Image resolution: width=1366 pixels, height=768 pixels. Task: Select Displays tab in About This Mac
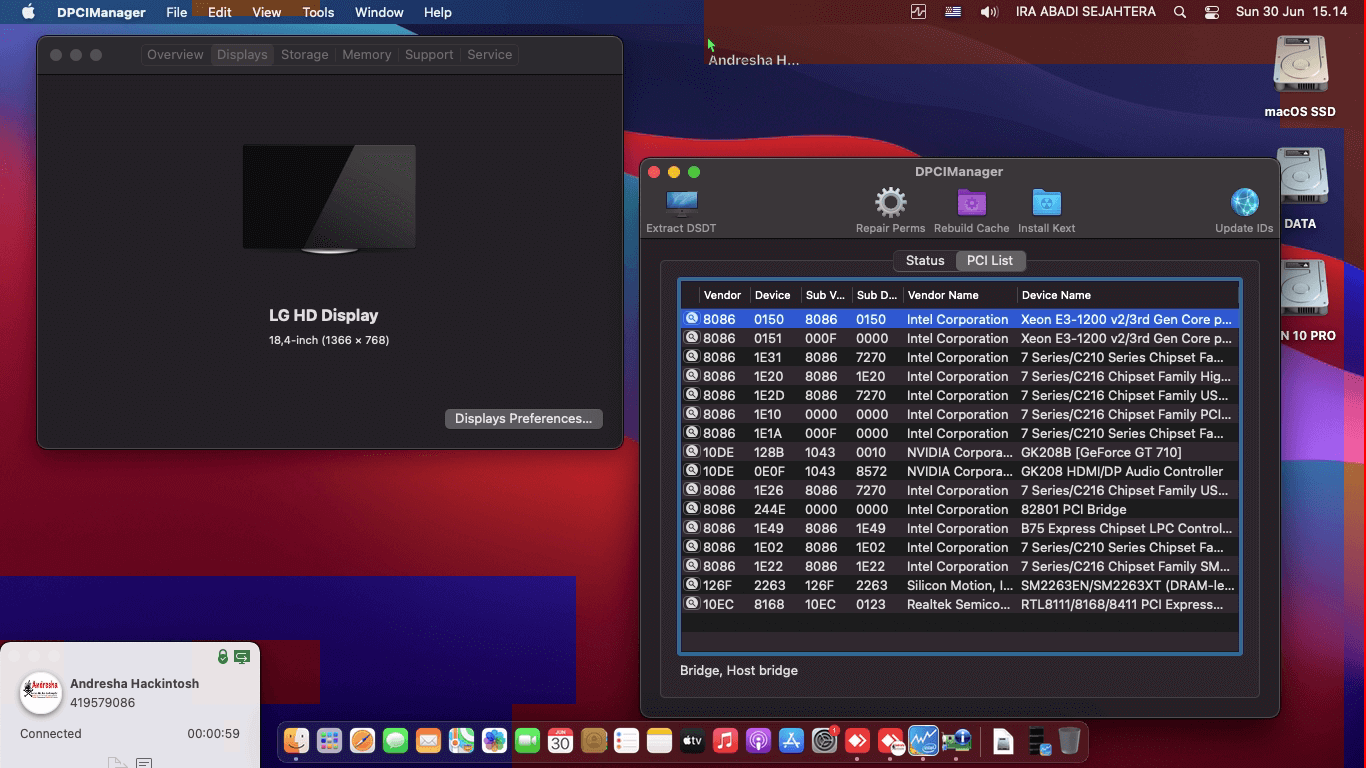click(x=242, y=55)
